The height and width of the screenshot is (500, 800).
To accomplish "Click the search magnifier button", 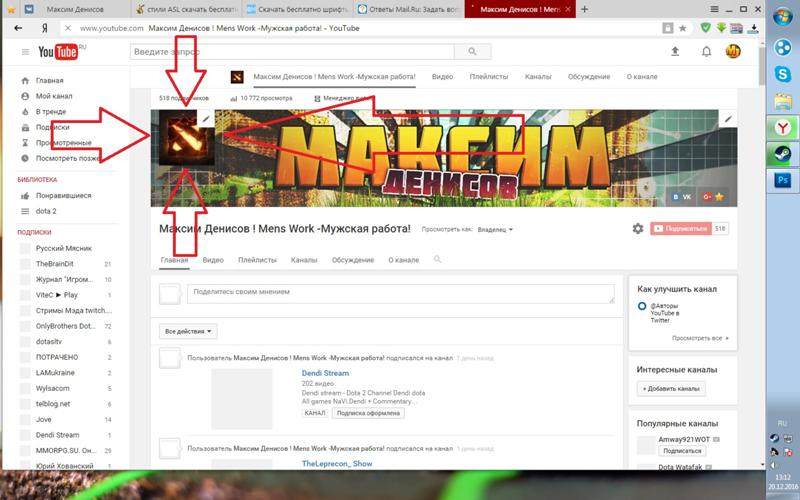I will [x=472, y=52].
